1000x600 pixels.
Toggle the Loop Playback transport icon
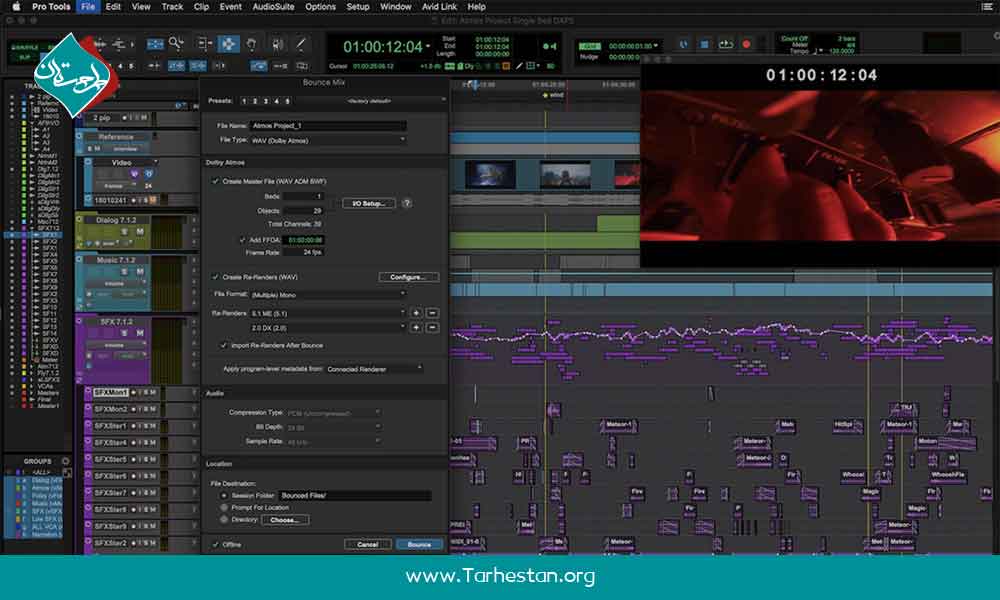point(726,45)
